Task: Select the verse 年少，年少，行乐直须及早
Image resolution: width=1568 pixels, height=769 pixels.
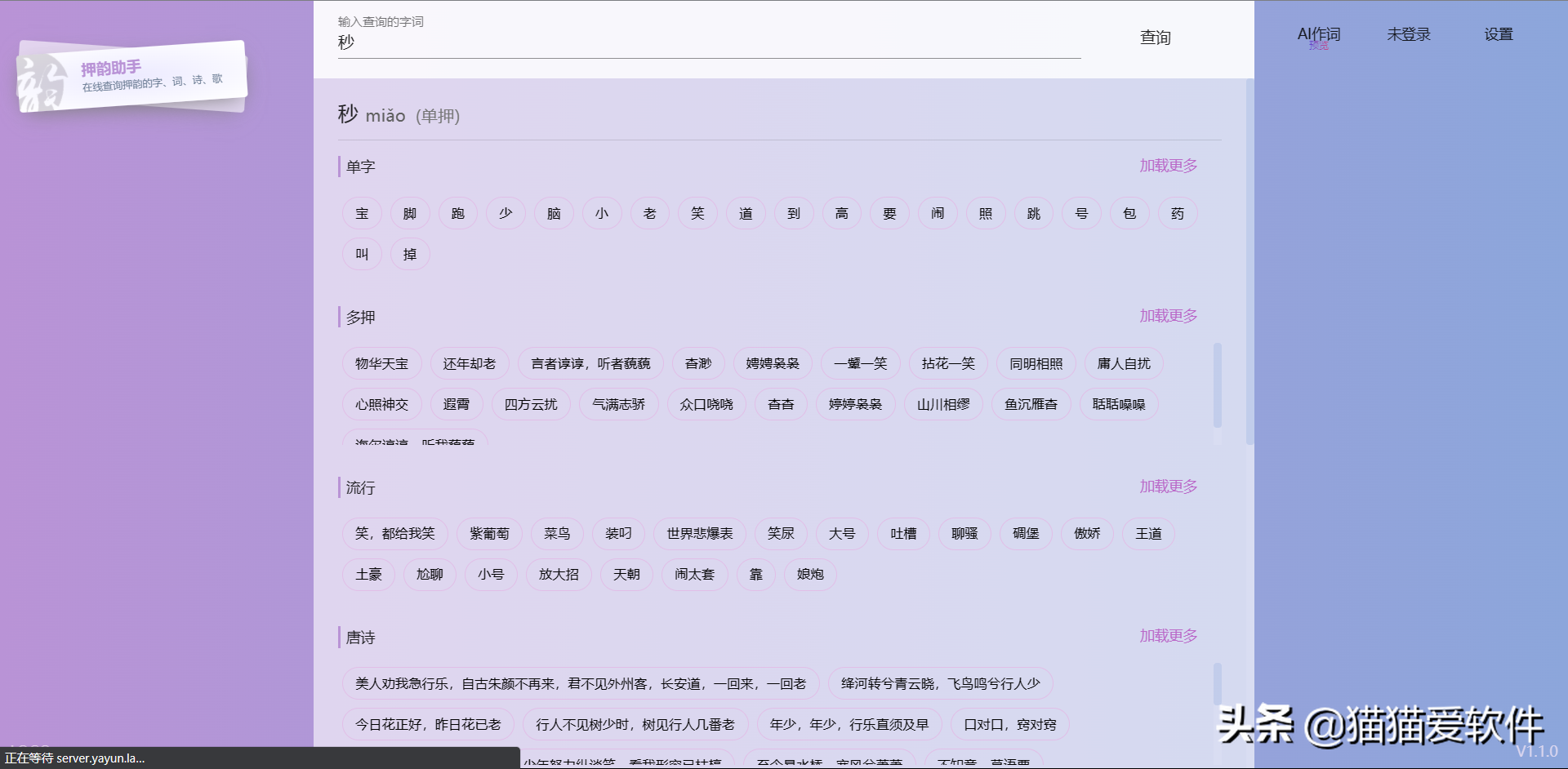Action: point(849,725)
